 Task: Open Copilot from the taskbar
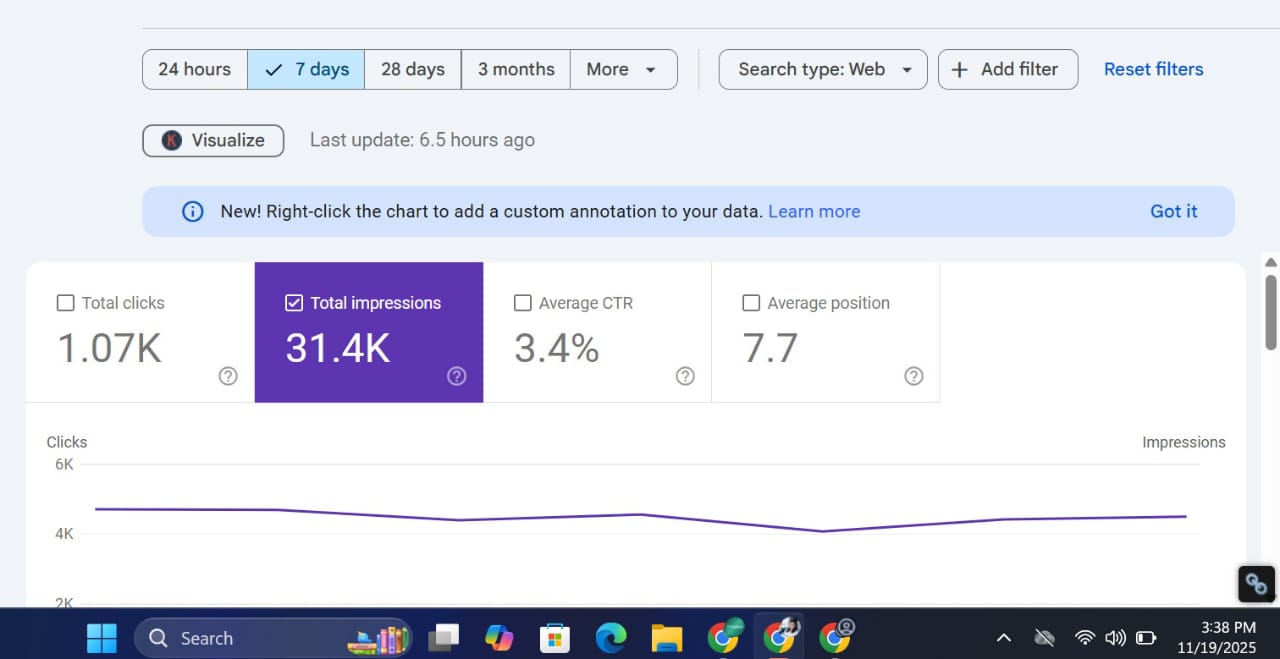pyautogui.click(x=498, y=637)
